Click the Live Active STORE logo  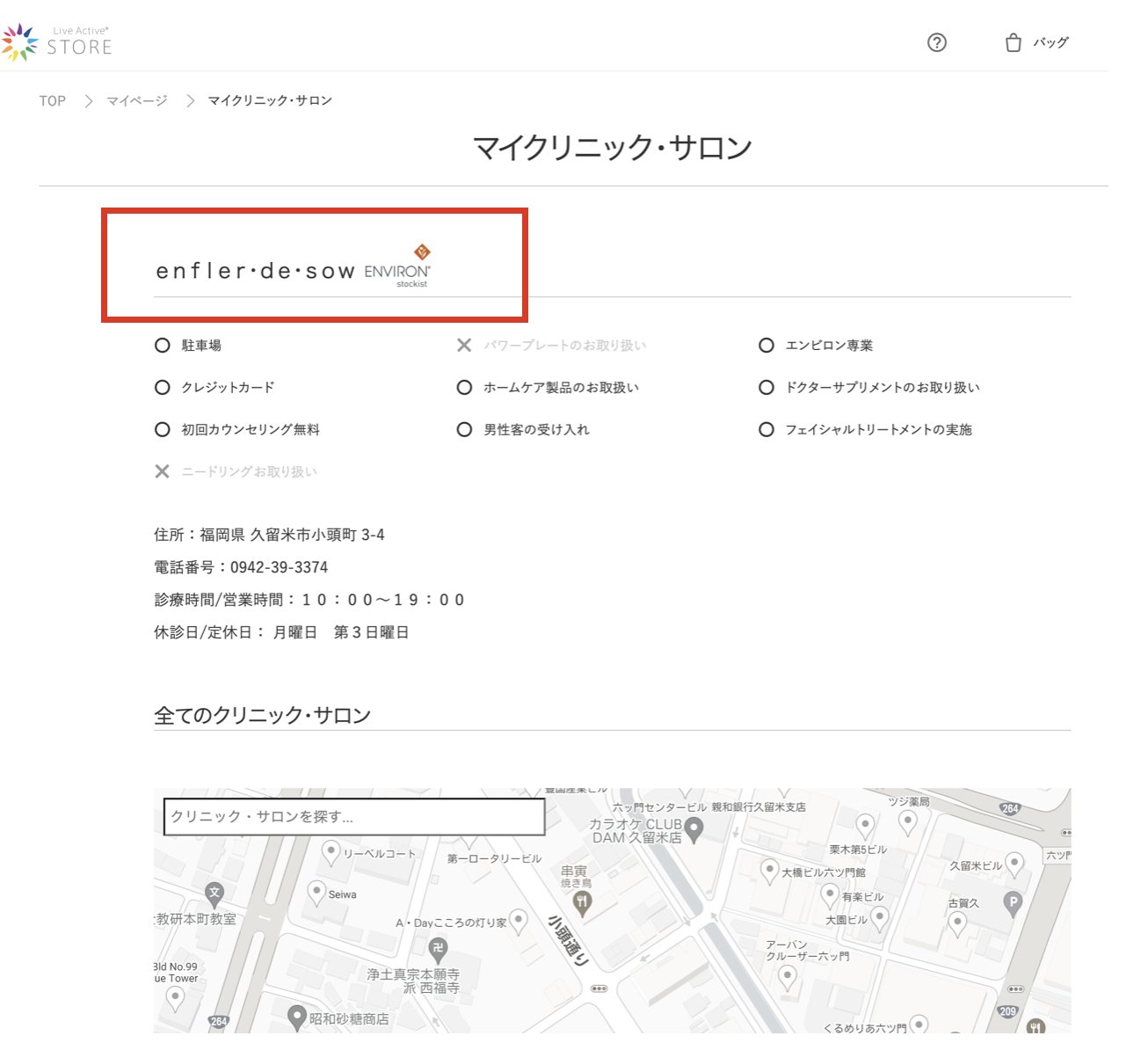pos(58,42)
